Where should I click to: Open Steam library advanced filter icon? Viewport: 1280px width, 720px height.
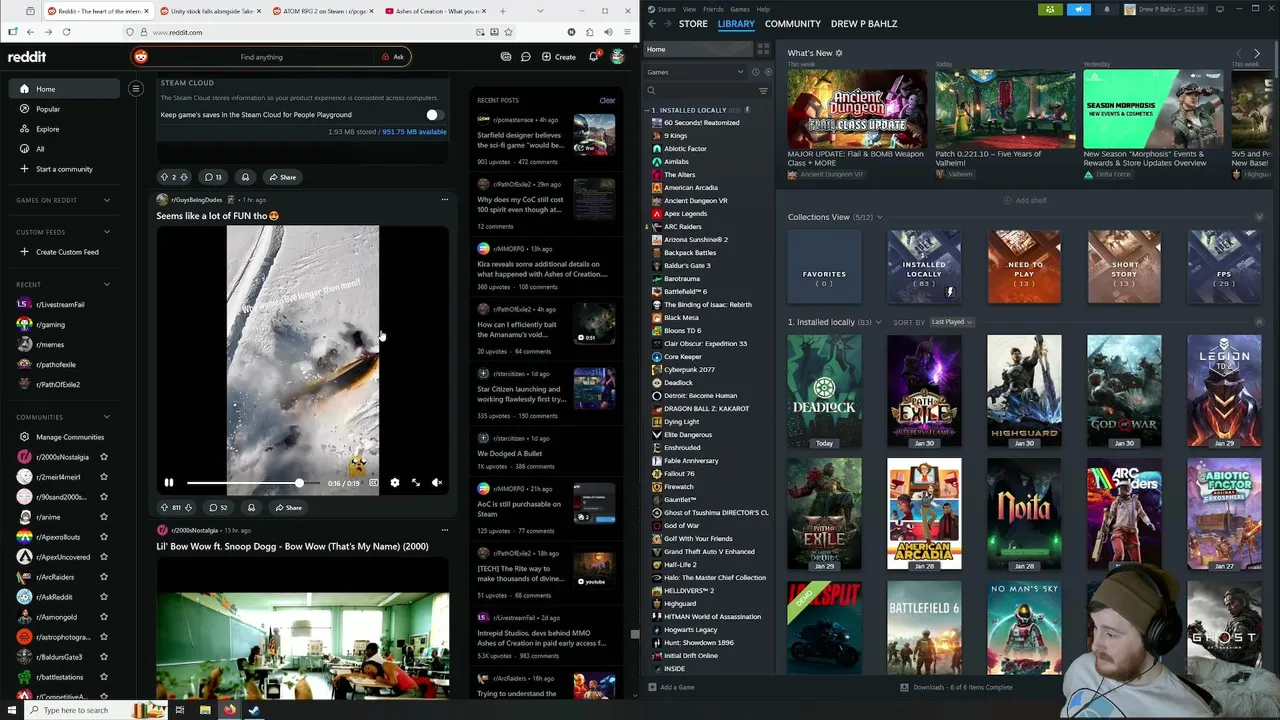(763, 91)
